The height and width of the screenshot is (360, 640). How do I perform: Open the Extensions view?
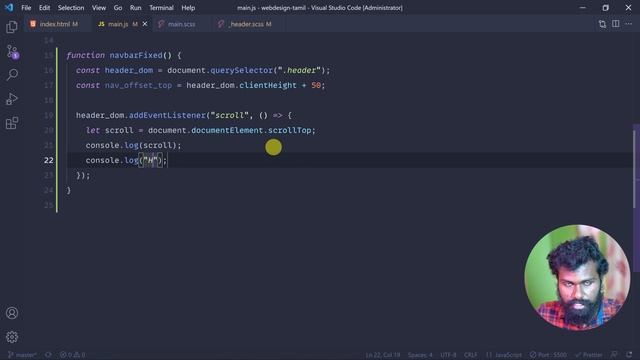(x=12, y=123)
